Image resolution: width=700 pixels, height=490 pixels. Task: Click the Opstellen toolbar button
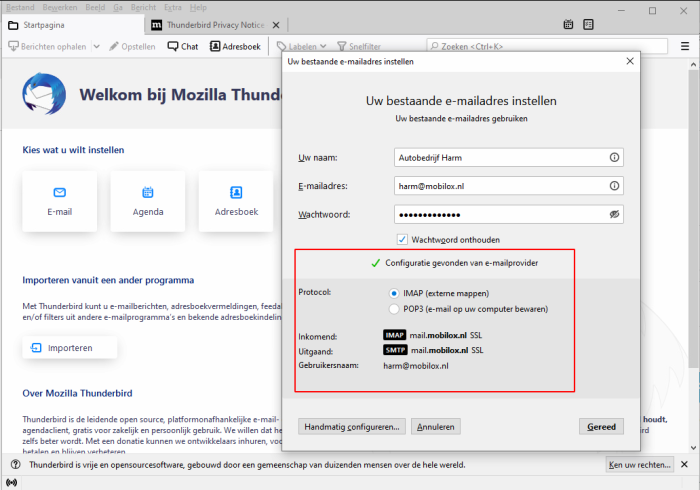coord(133,46)
